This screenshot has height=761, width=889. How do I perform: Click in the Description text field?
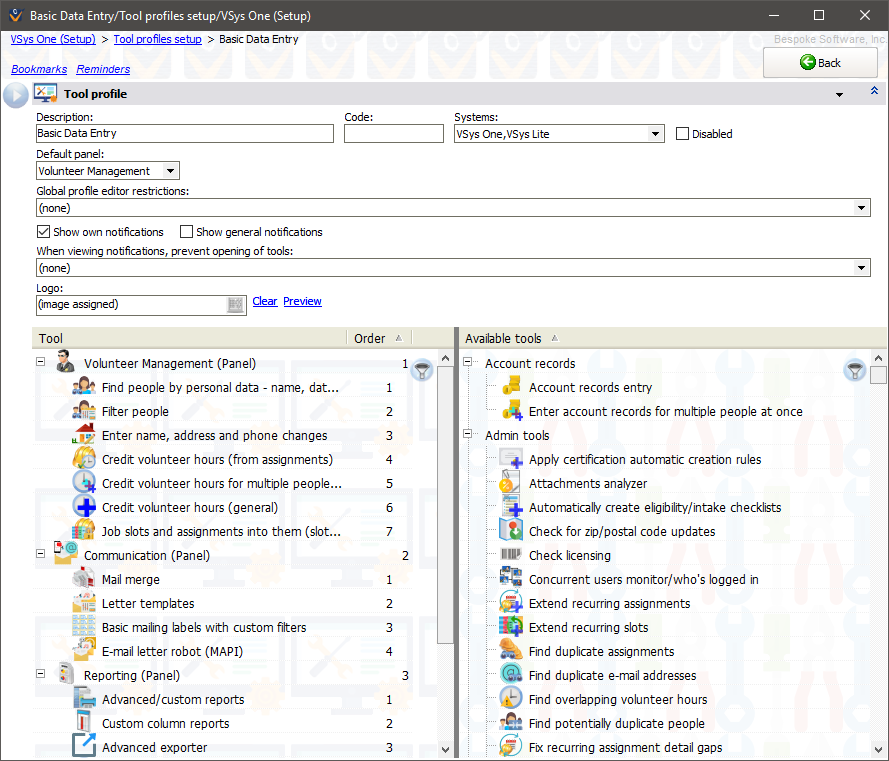point(184,134)
